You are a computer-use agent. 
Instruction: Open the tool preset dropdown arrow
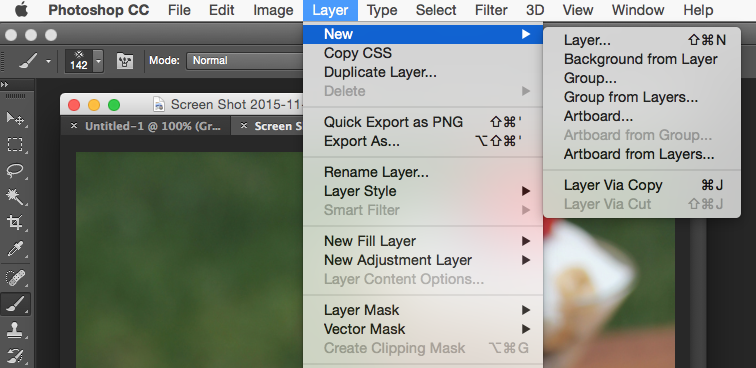pos(48,61)
